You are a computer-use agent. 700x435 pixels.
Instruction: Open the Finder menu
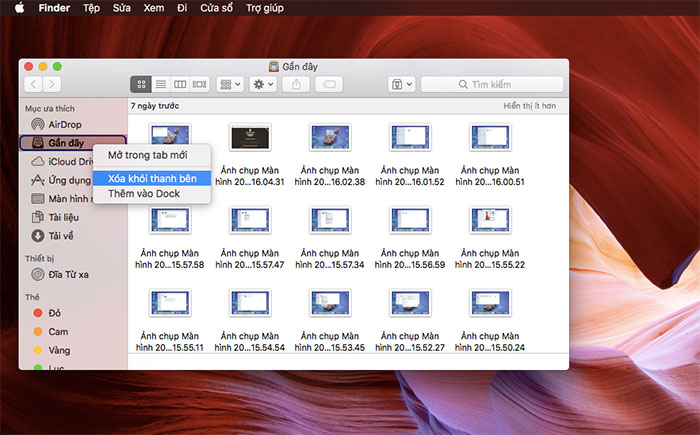(54, 8)
